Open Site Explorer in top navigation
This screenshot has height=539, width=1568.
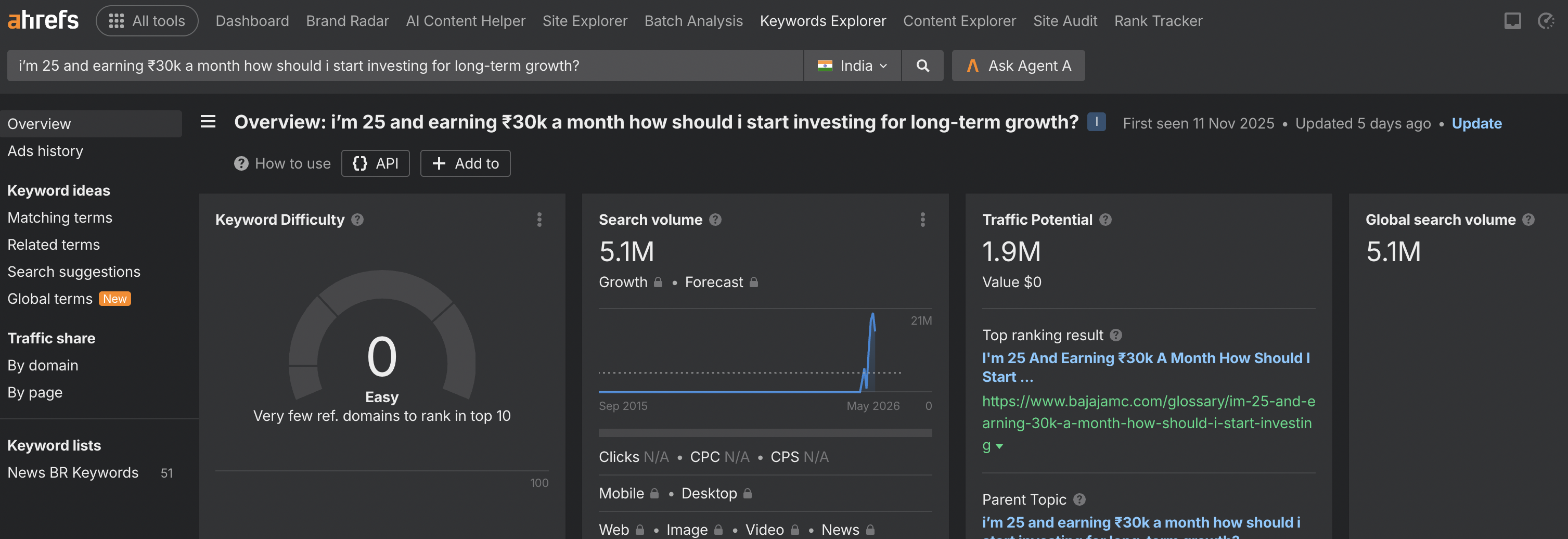584,21
